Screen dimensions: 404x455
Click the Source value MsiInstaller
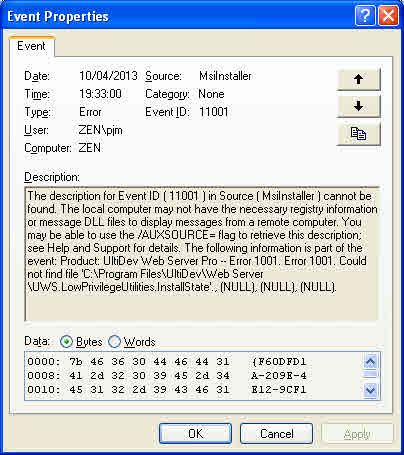[x=225, y=76]
